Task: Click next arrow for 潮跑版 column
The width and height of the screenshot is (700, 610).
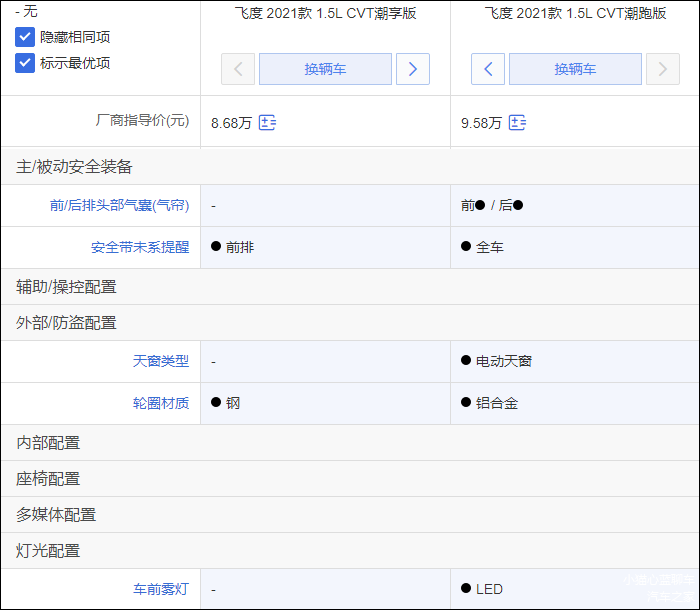Action: pyautogui.click(x=662, y=69)
